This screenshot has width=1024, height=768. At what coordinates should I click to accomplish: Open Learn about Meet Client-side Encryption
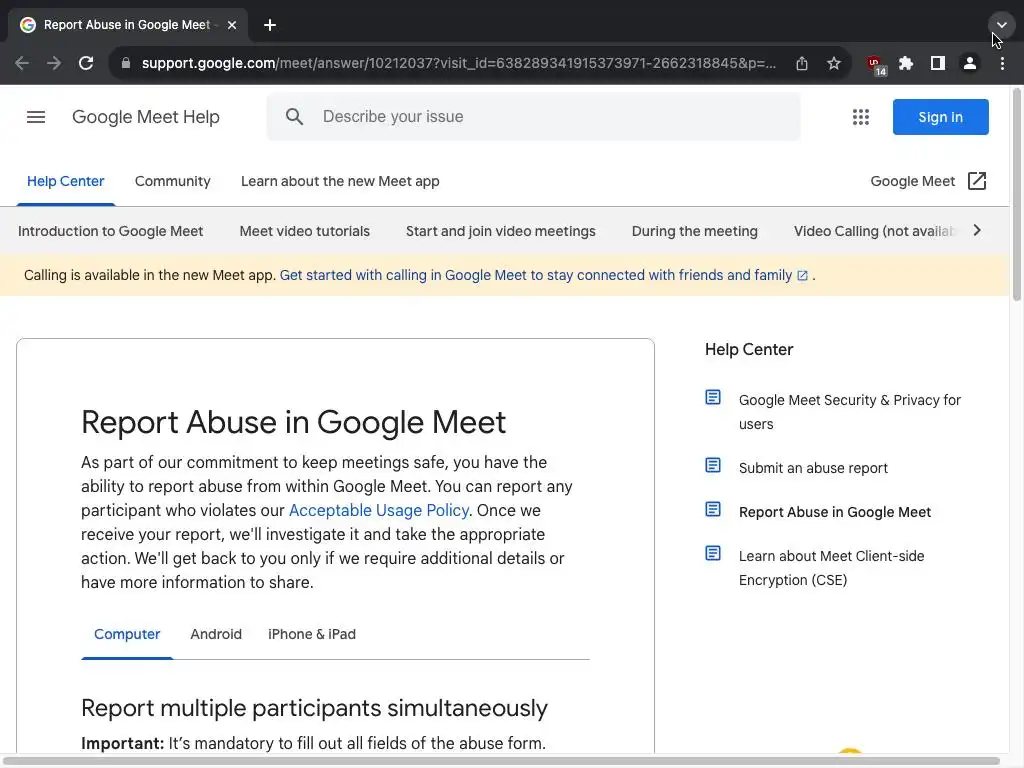(831, 568)
